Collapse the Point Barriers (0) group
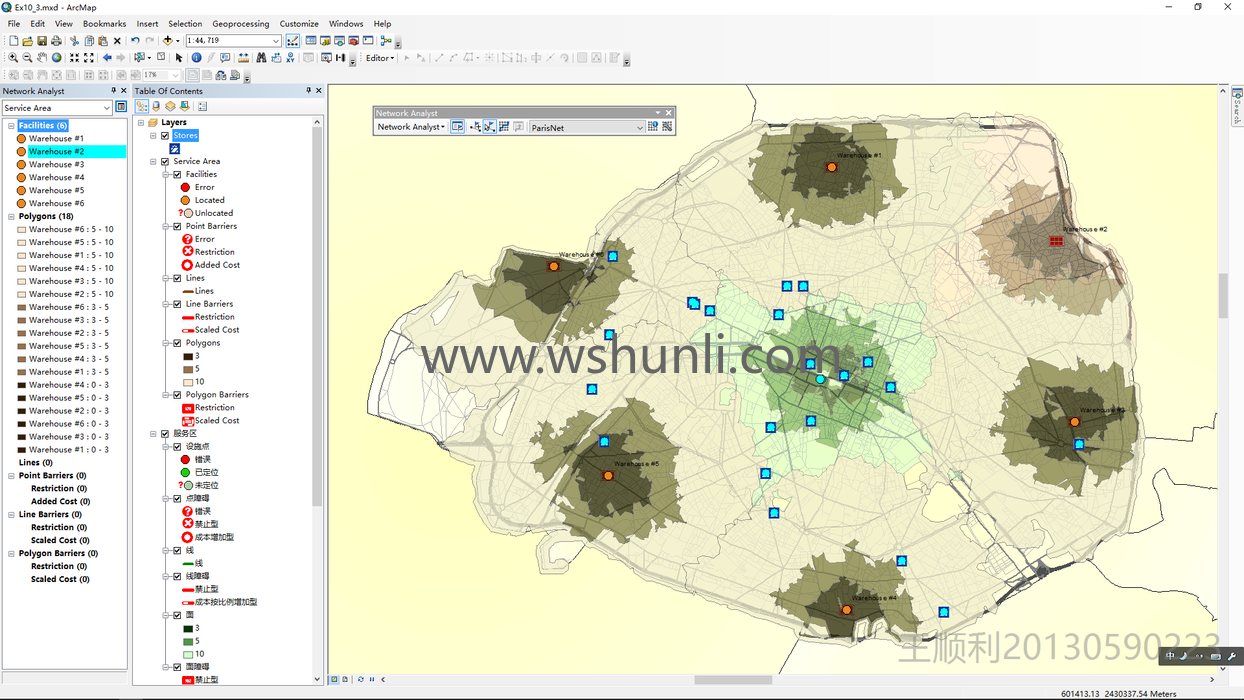This screenshot has height=700, width=1244. pos(11,476)
